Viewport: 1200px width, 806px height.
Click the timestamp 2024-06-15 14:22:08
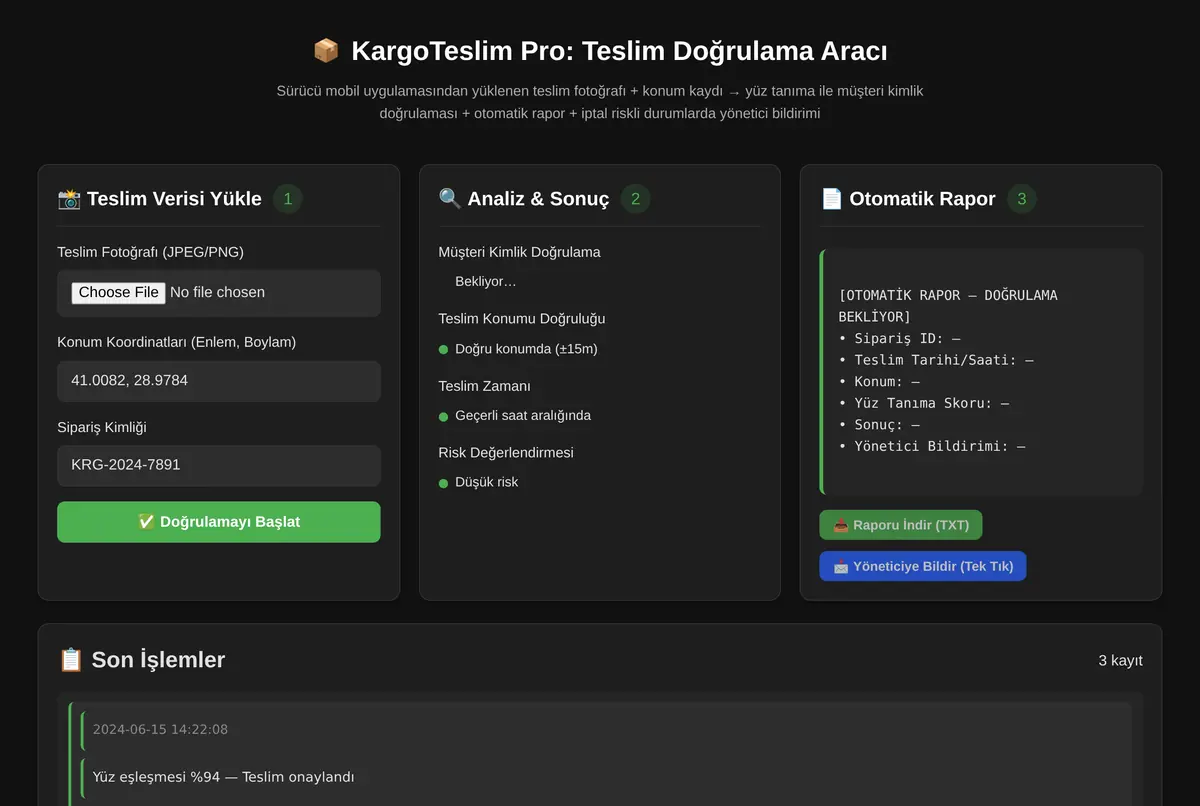pos(160,729)
